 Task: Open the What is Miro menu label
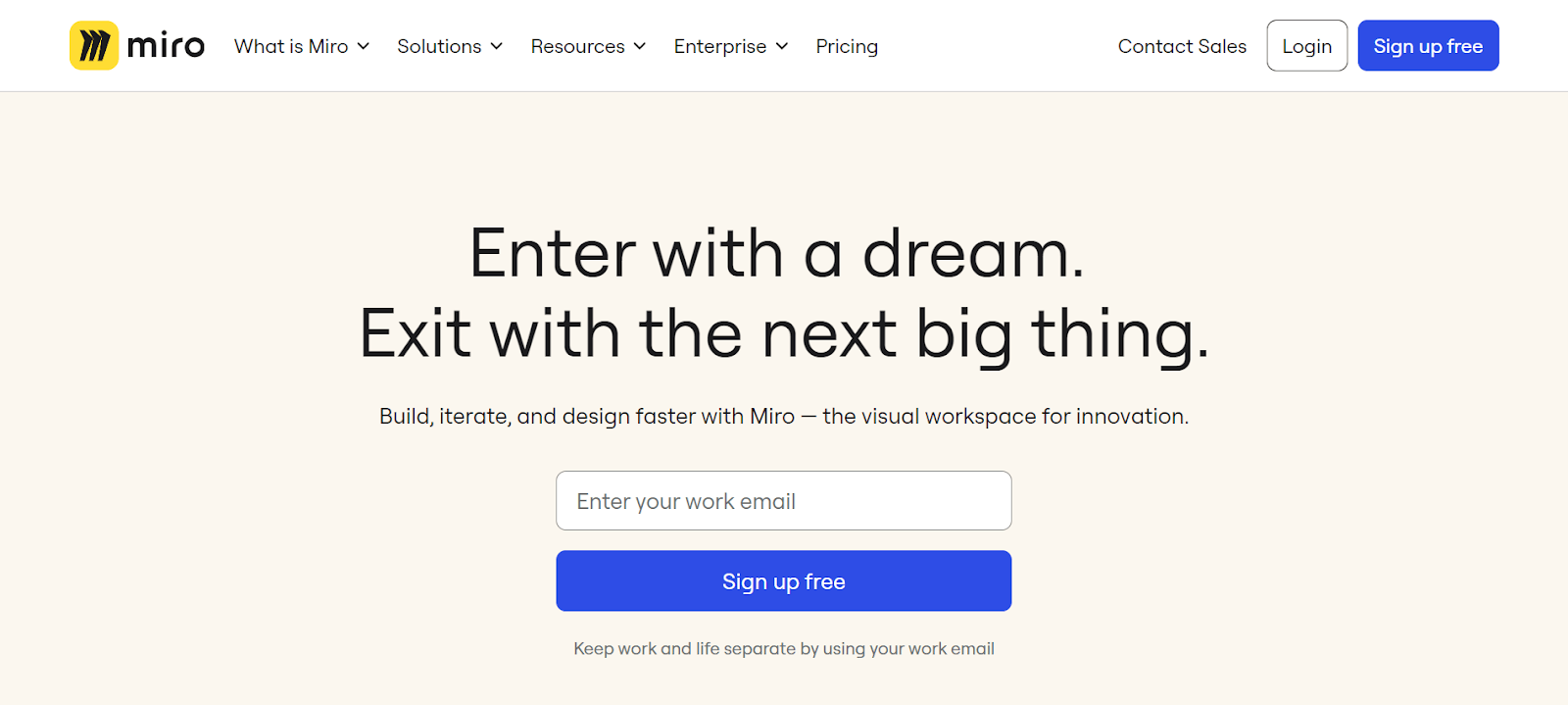click(291, 46)
